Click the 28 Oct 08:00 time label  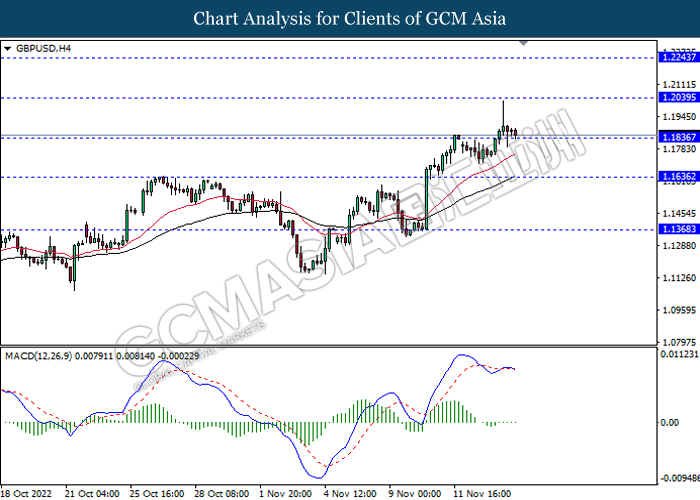click(x=222, y=494)
